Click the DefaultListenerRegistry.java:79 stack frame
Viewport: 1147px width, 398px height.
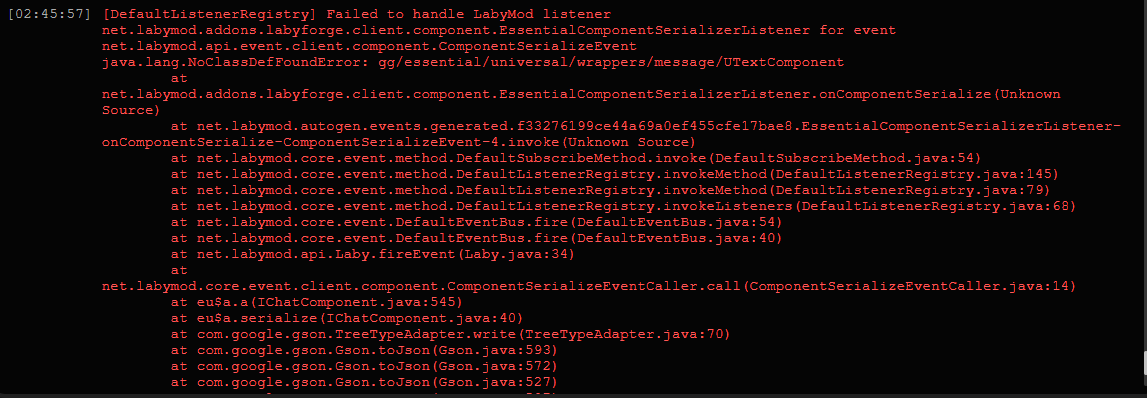611,190
